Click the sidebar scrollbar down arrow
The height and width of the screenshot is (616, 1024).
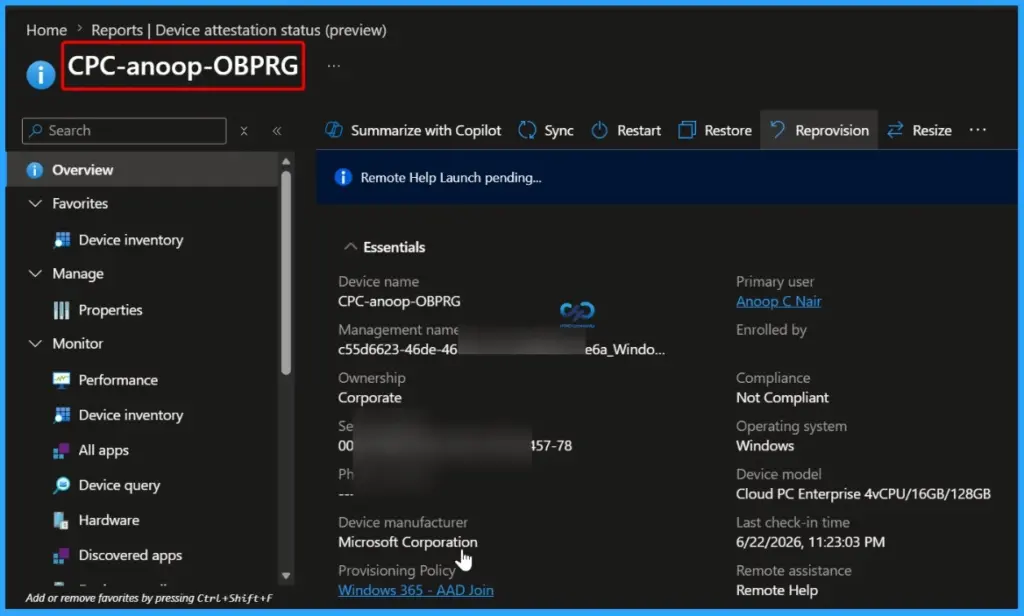point(285,575)
